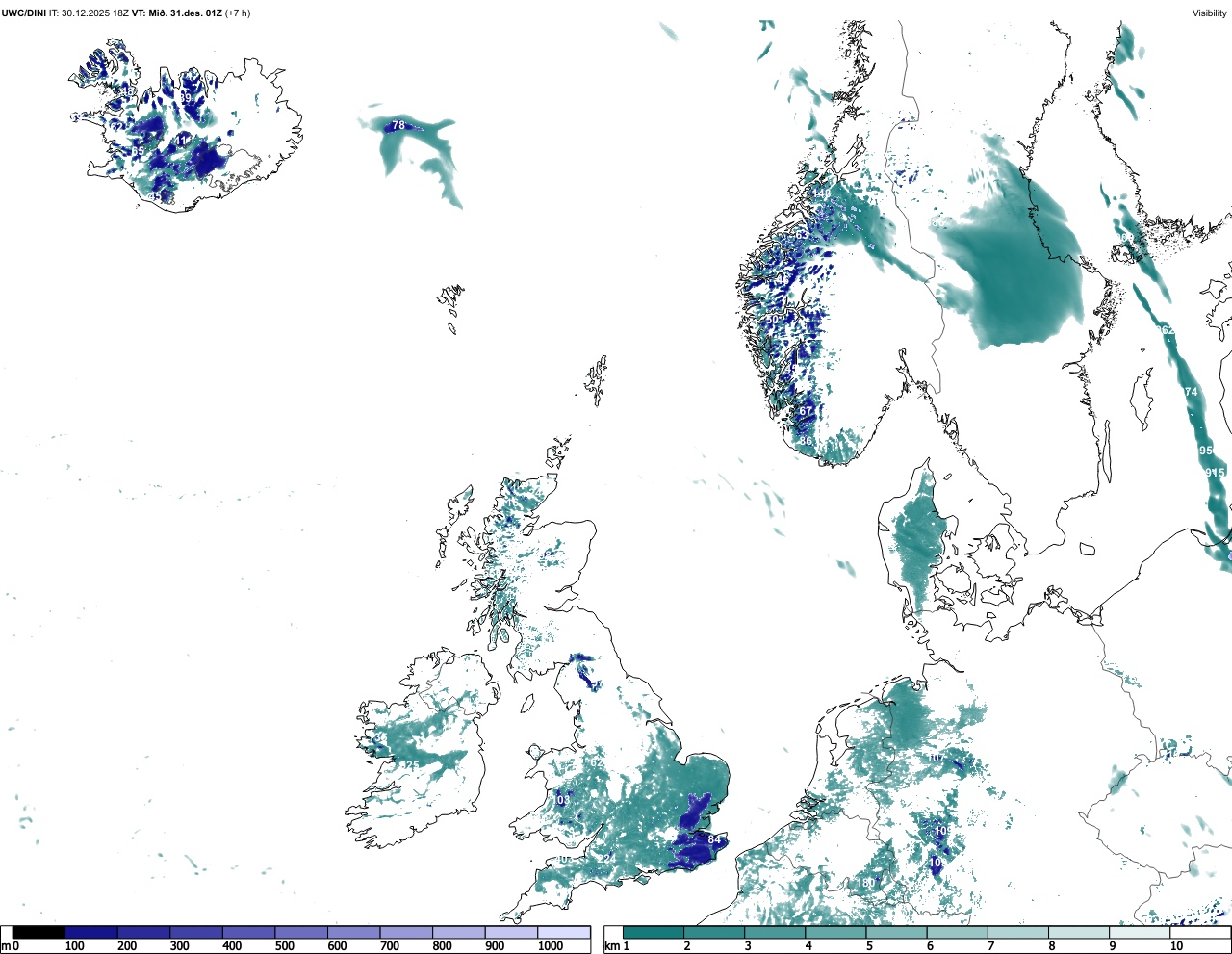Click the darkest blue 100–200 m legend swatch
Screen dimensions: 1232x954
91,933
